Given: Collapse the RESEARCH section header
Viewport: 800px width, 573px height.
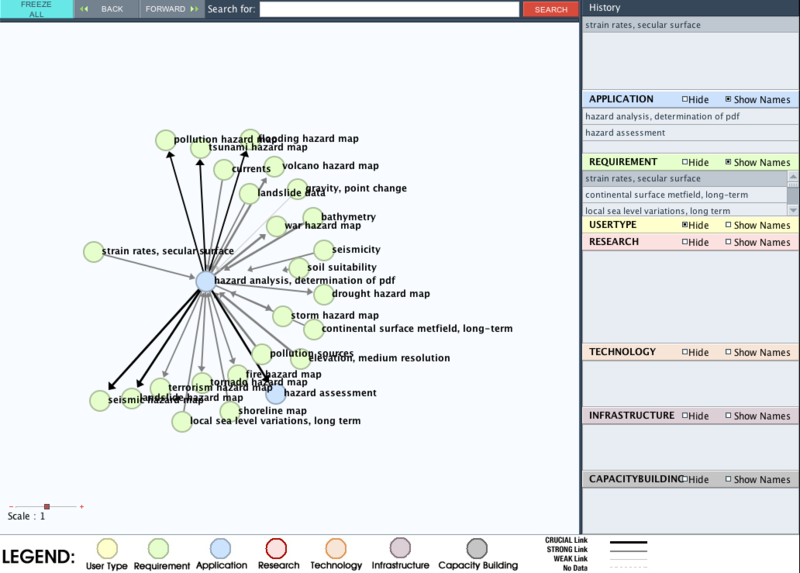Looking at the screenshot, I should click(x=614, y=241).
